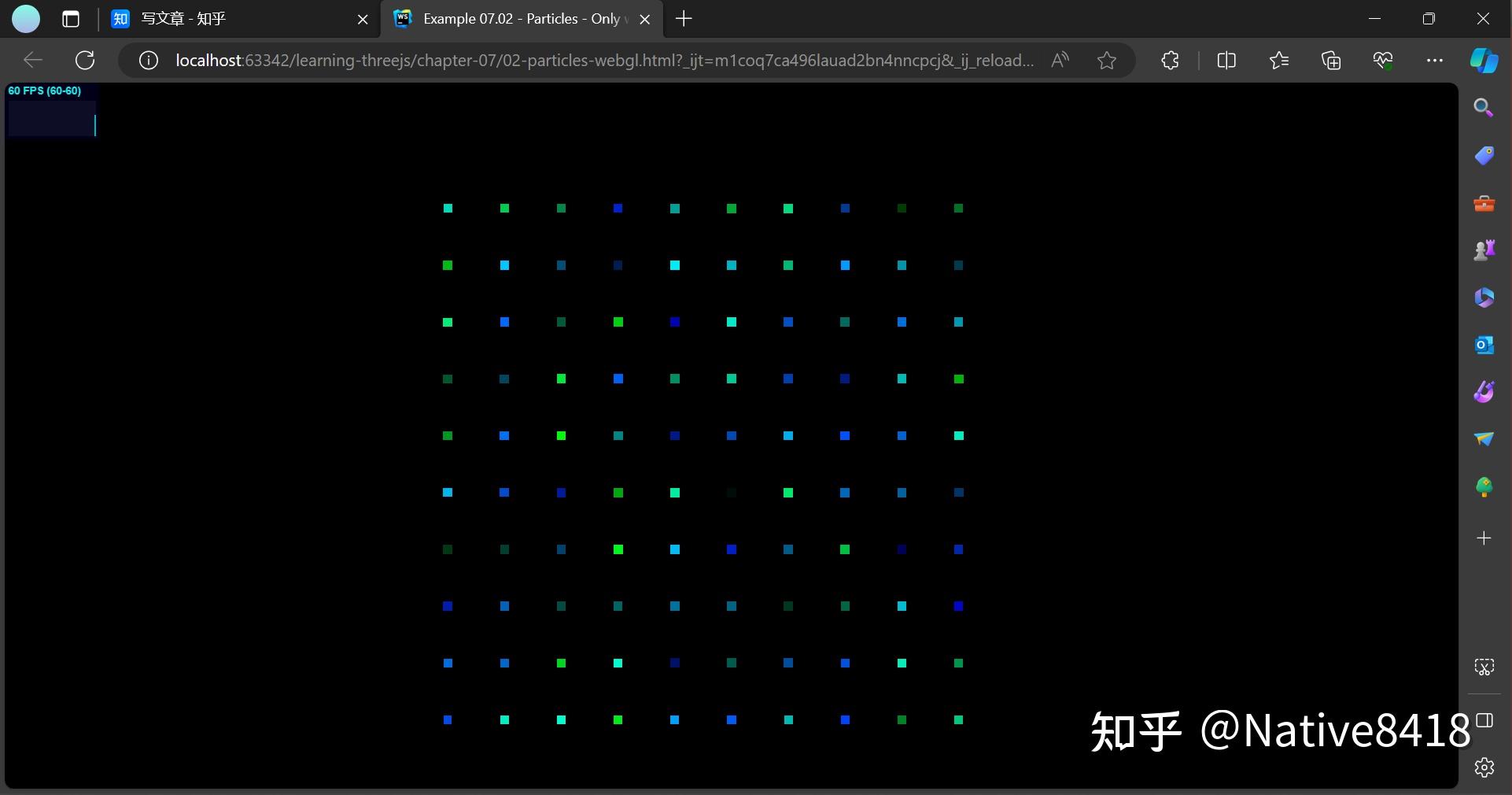Image resolution: width=1512 pixels, height=795 pixels.
Task: Toggle read aloud in address bar
Action: click(x=1060, y=60)
